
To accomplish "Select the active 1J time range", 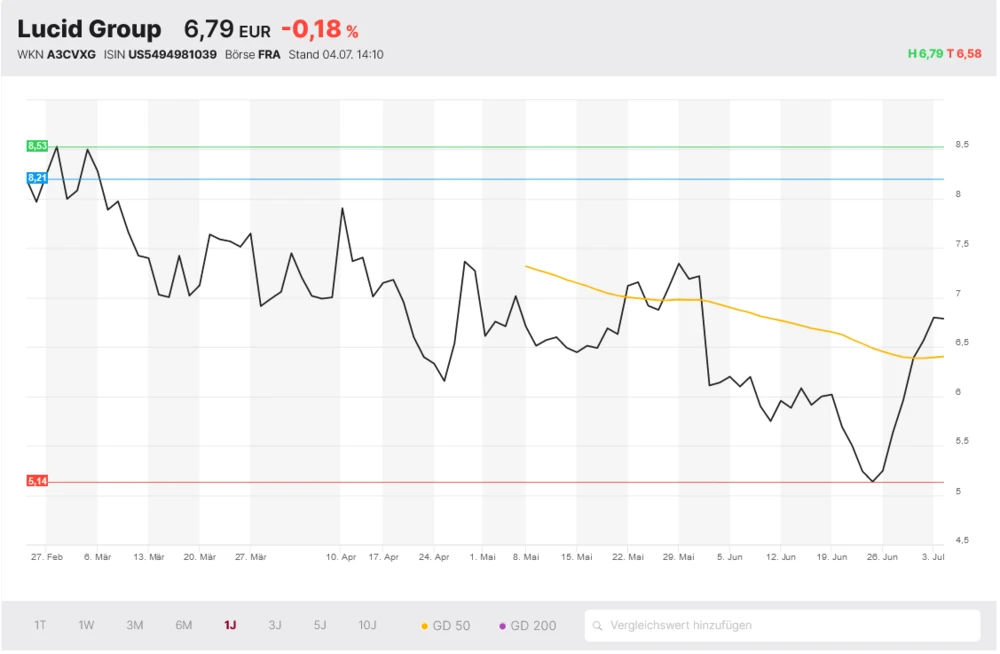I will tap(230, 626).
